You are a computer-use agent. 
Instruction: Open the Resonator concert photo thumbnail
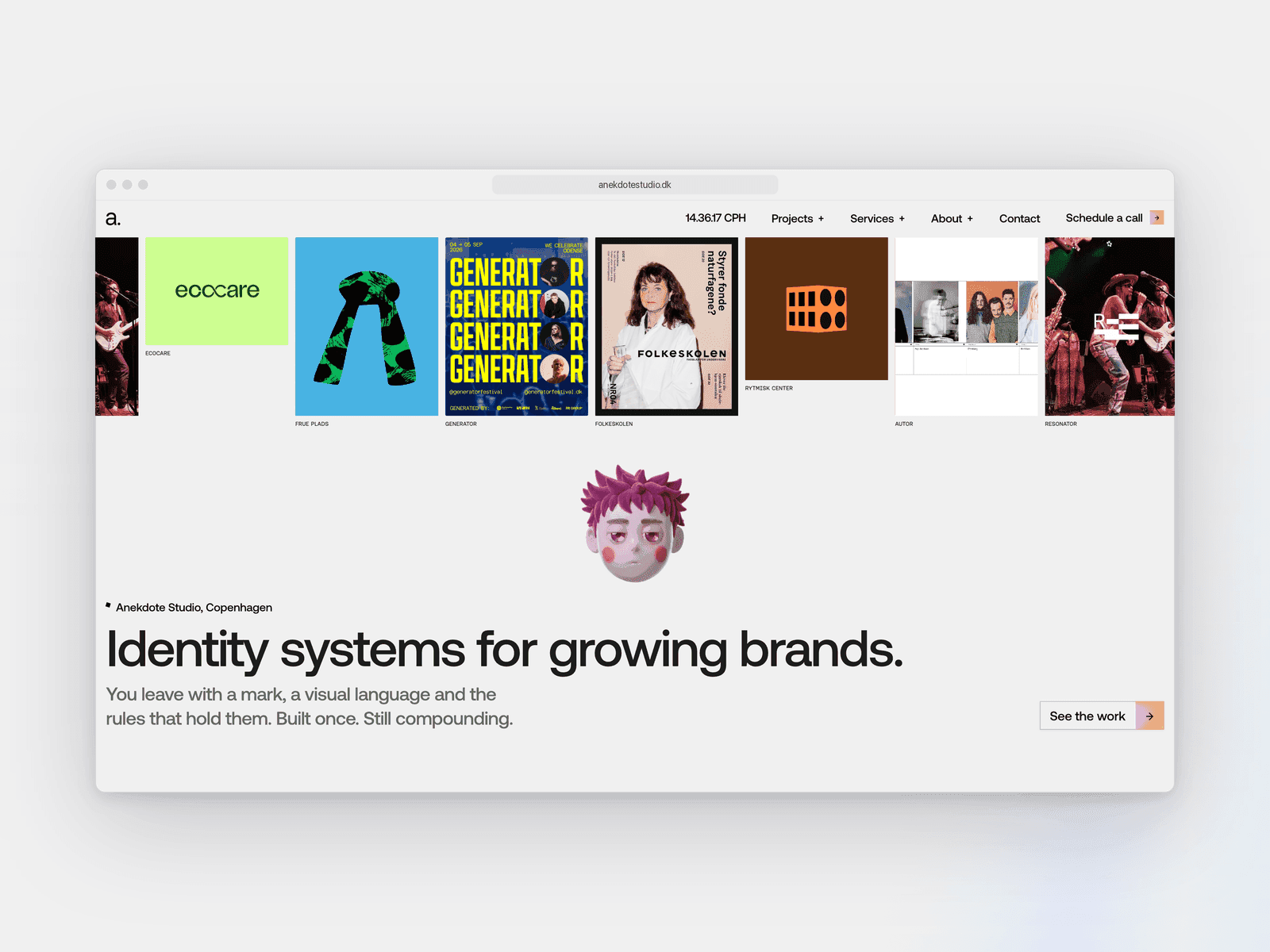coord(1110,326)
